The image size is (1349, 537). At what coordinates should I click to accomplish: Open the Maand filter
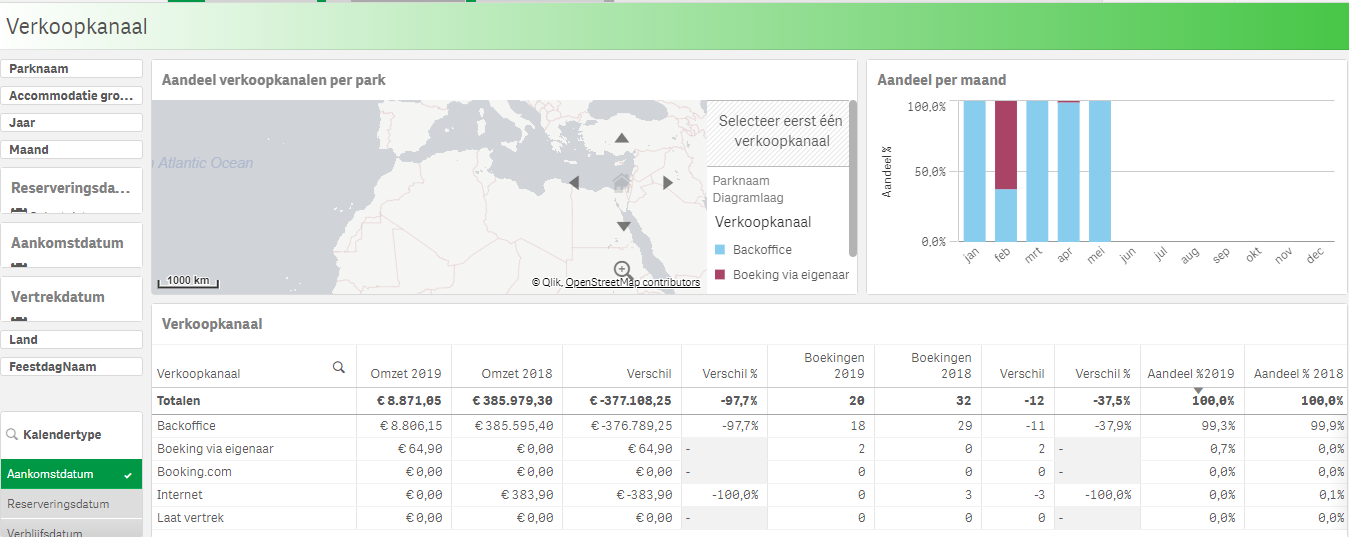[71, 150]
